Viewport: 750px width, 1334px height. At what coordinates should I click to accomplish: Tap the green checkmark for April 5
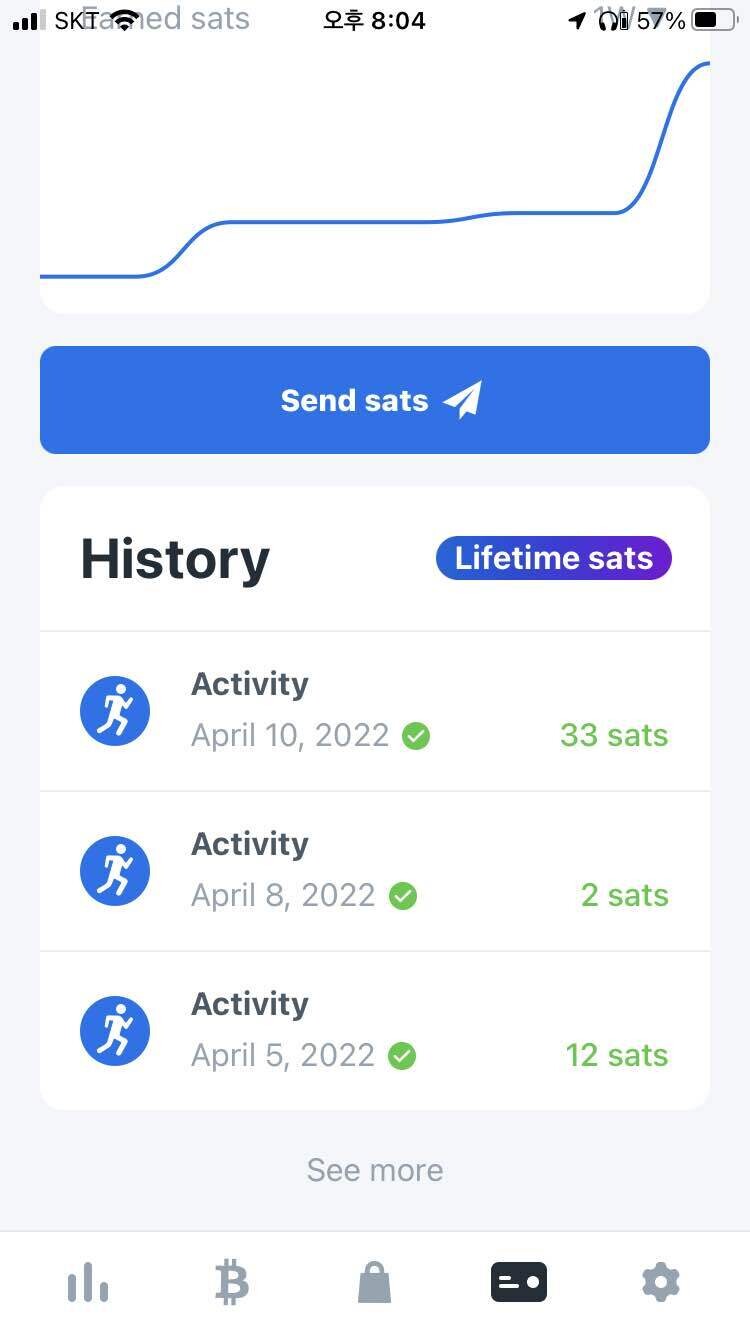pos(402,1056)
